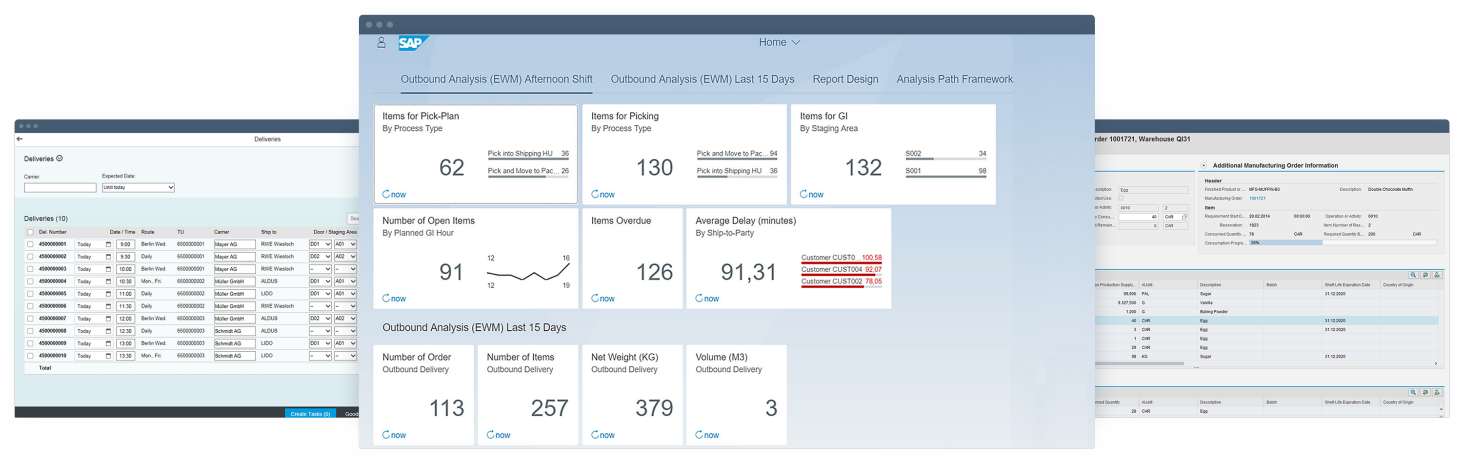Viewport: 1460px width, 464px height.
Task: Collapse Additional Manufacturing Order Information section
Action: pos(1203,165)
